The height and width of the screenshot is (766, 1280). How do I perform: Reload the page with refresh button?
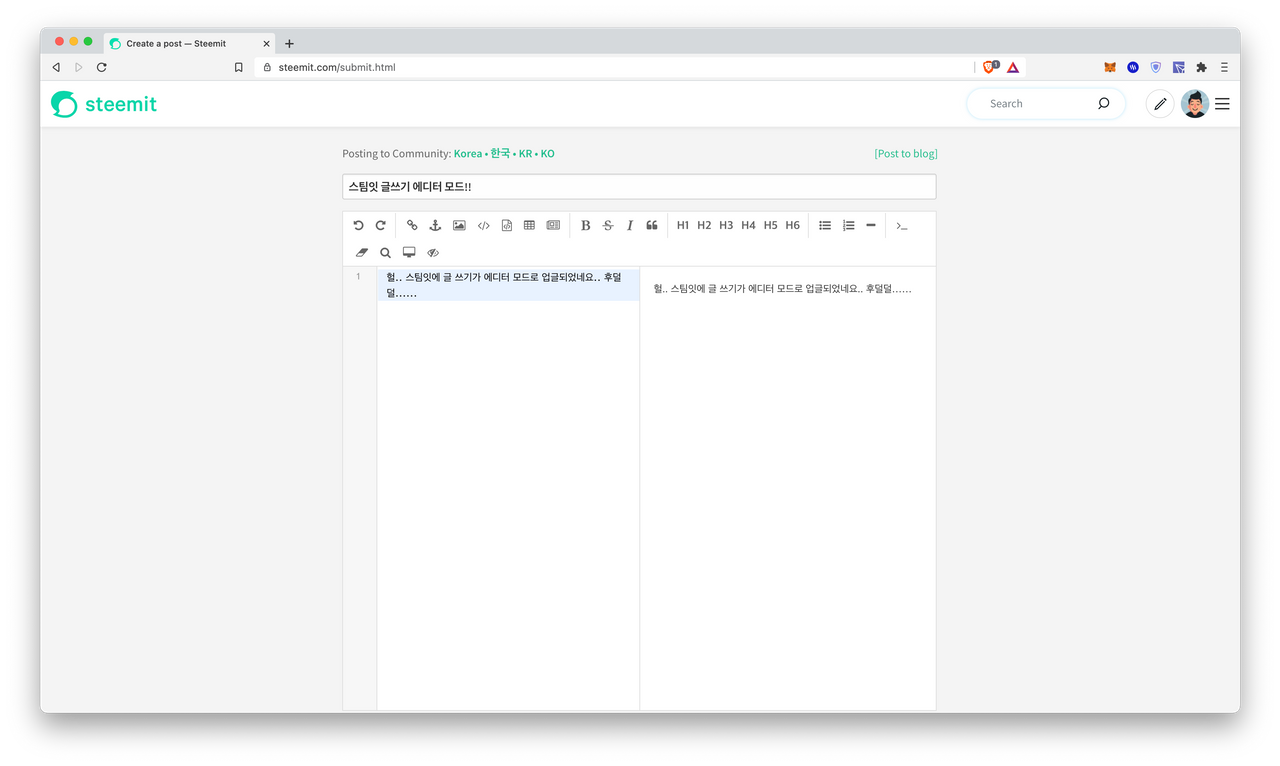click(x=102, y=67)
